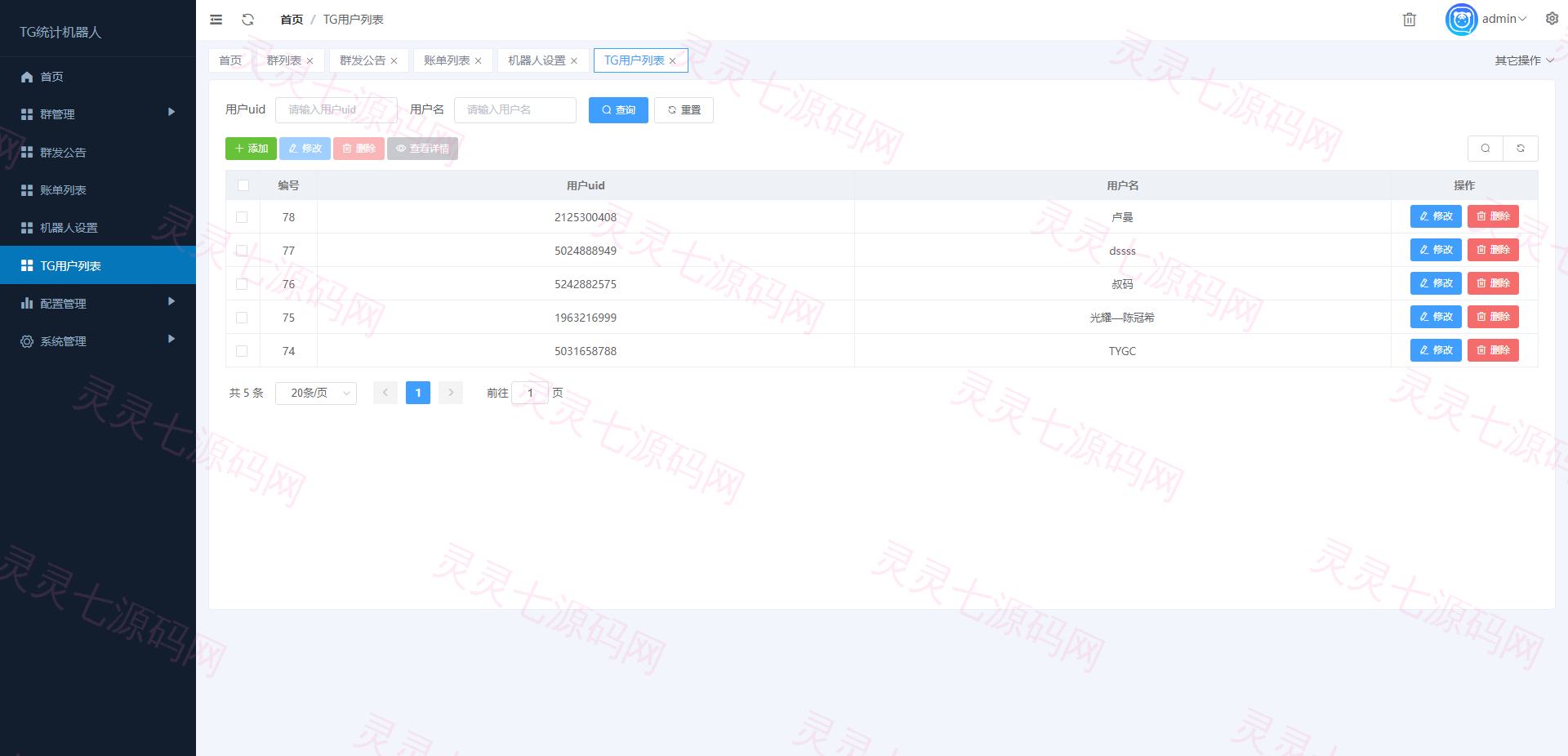This screenshot has width=1568, height=756.
Task: Switch to the 群发公告 tab
Action: (x=363, y=60)
